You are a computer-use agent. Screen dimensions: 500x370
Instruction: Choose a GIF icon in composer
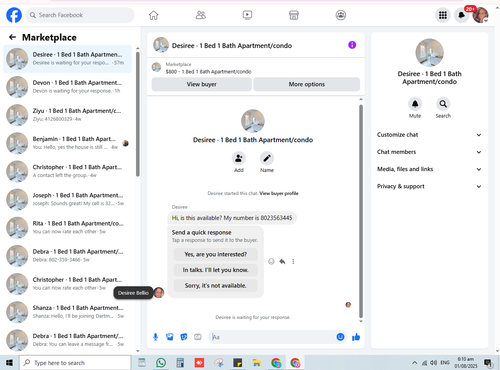198,337
